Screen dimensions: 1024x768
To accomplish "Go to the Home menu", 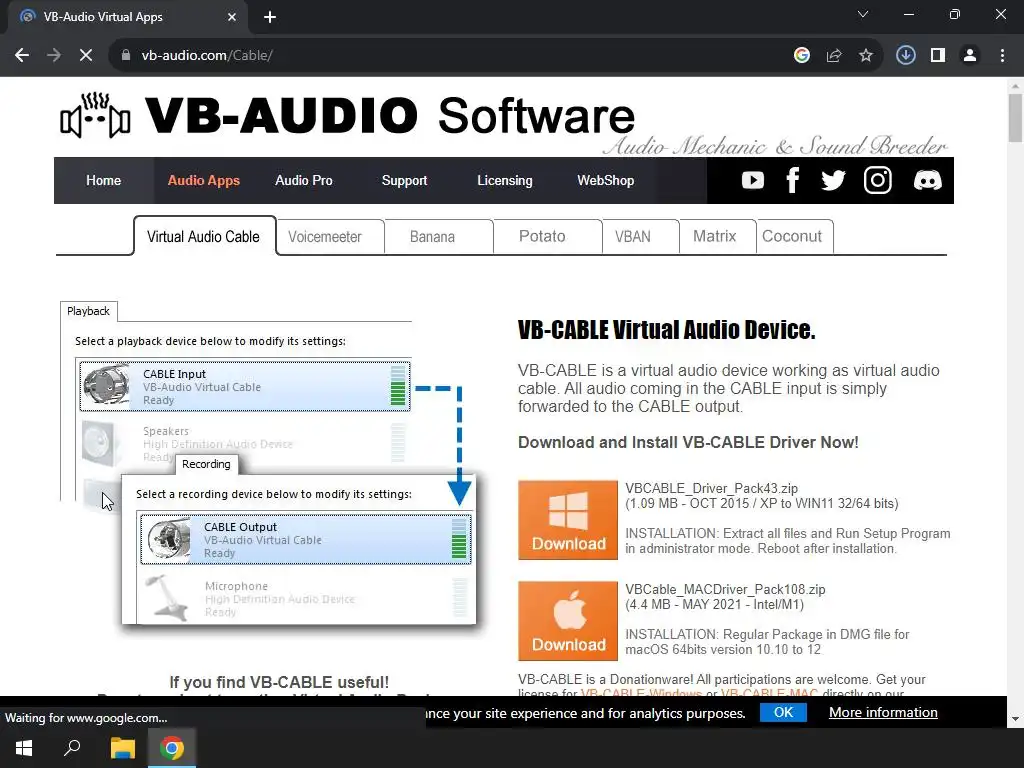I will coord(103,180).
